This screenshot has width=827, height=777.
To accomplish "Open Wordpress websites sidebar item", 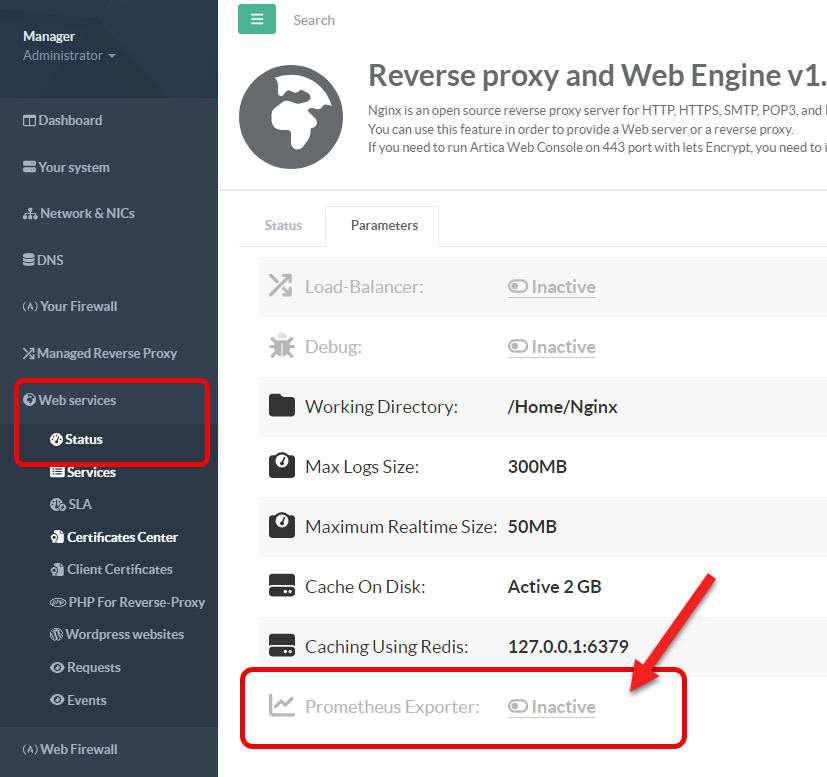I will (x=124, y=634).
